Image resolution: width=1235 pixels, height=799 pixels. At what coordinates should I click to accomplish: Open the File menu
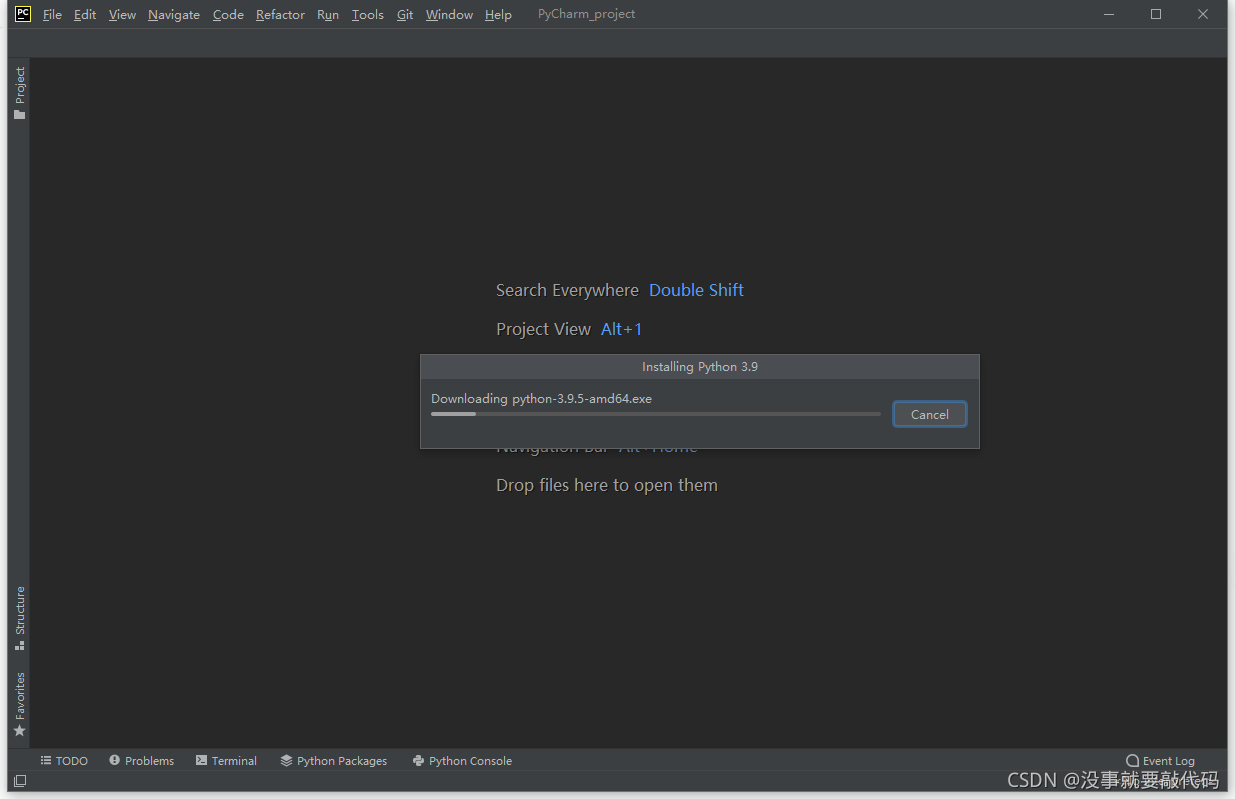pyautogui.click(x=51, y=14)
